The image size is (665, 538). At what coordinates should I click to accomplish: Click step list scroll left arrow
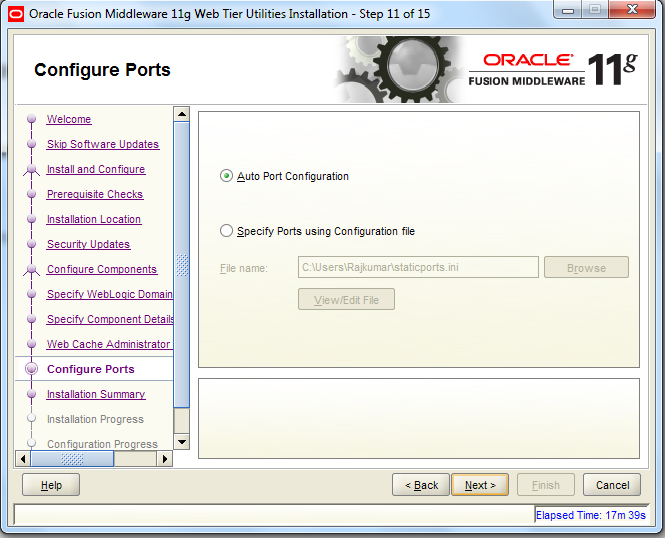pyautogui.click(x=23, y=459)
